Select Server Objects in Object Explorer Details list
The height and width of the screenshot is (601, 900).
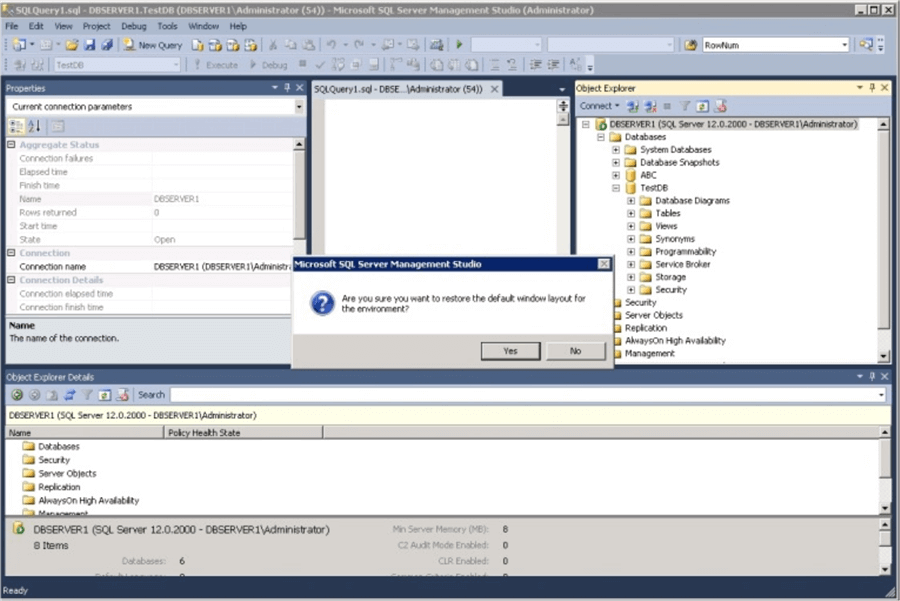pos(67,474)
